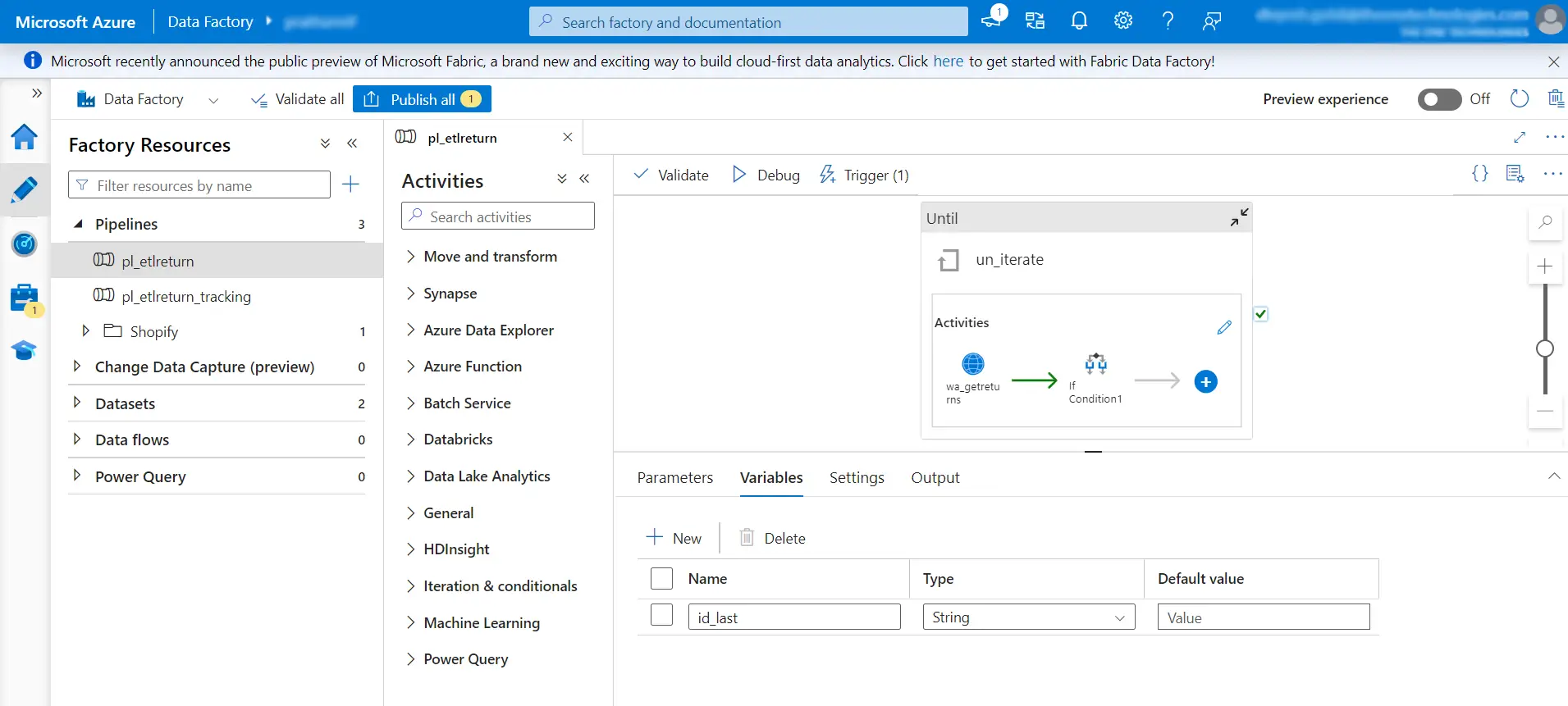The image size is (1568, 706).
Task: Open the help question mark
Action: [1168, 21]
